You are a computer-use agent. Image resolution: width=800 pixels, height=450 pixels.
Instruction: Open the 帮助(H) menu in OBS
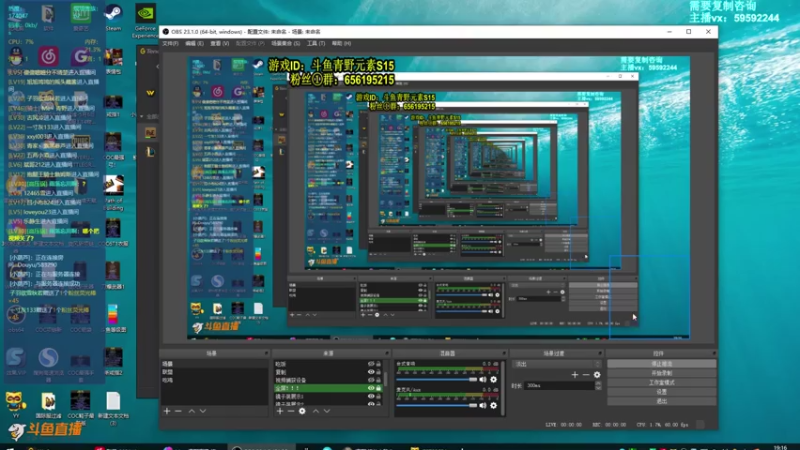click(341, 44)
